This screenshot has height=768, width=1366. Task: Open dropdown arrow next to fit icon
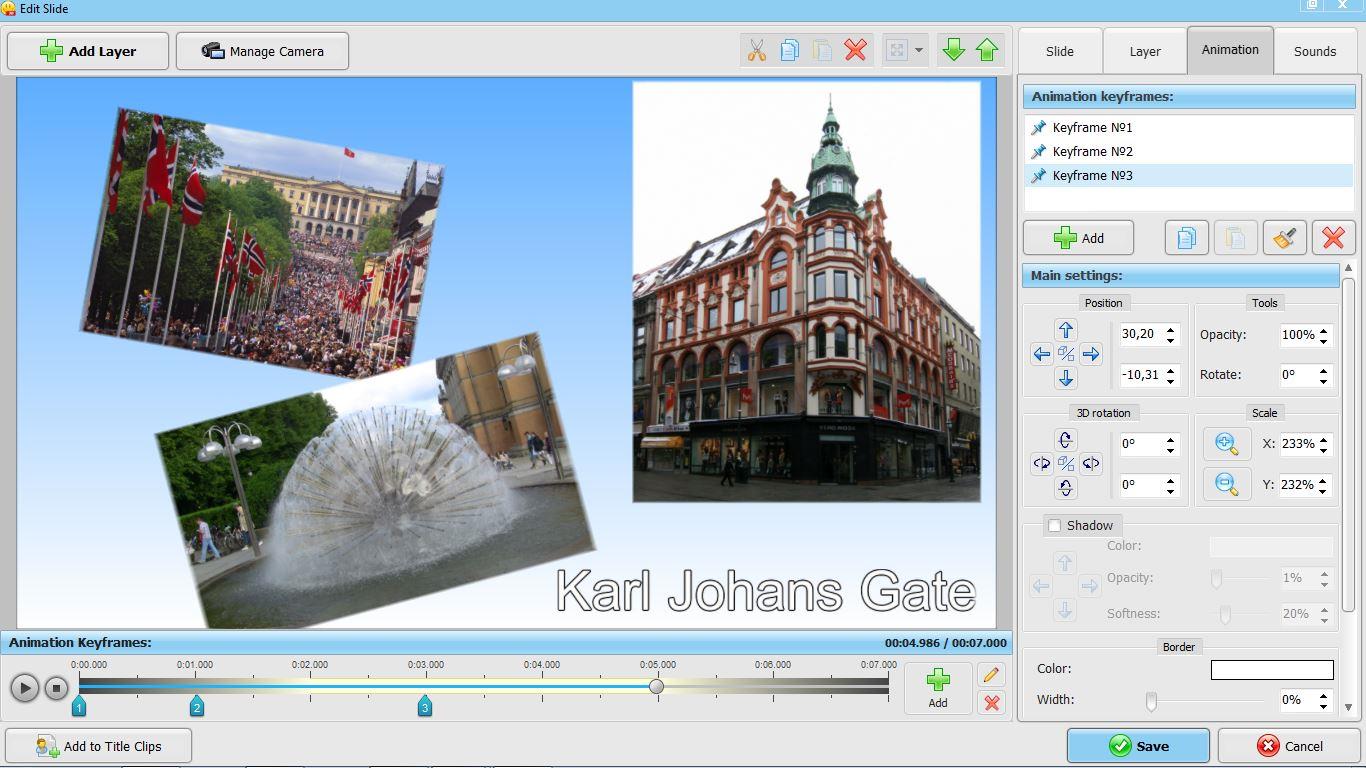coord(918,50)
